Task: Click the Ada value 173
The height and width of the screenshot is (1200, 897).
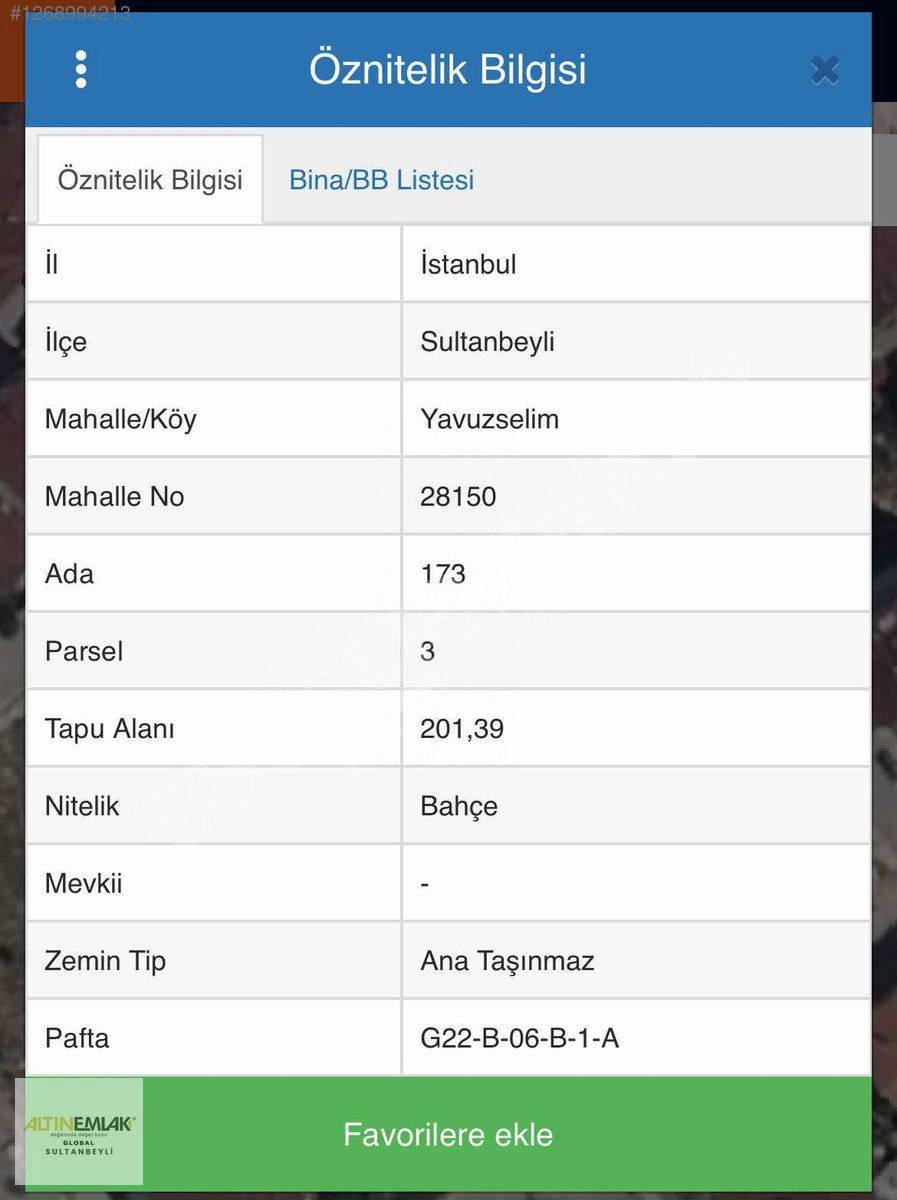Action: 443,574
